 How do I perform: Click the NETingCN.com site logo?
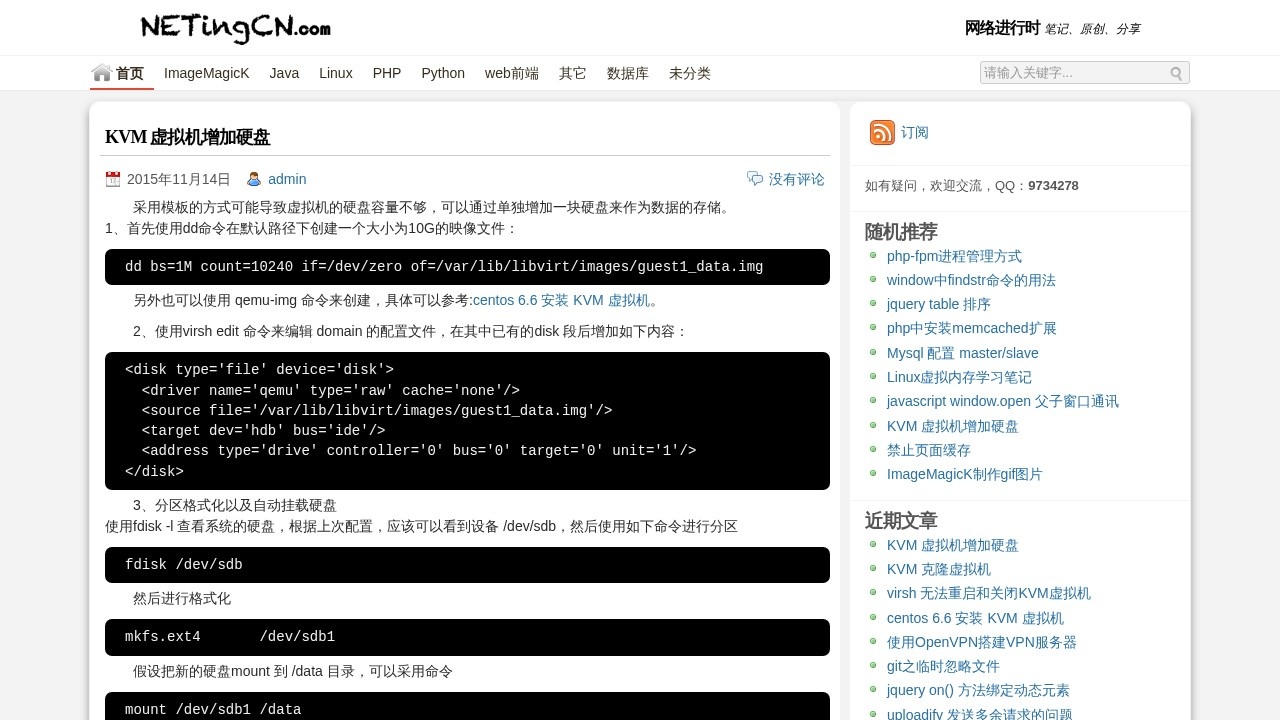pos(235,28)
